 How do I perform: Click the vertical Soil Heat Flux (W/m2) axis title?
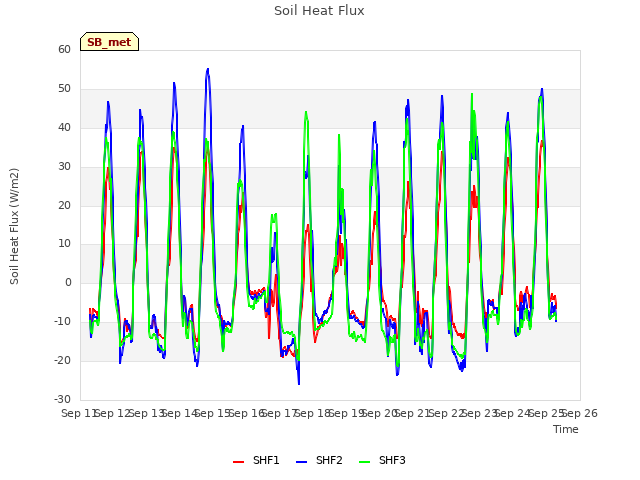14,226
